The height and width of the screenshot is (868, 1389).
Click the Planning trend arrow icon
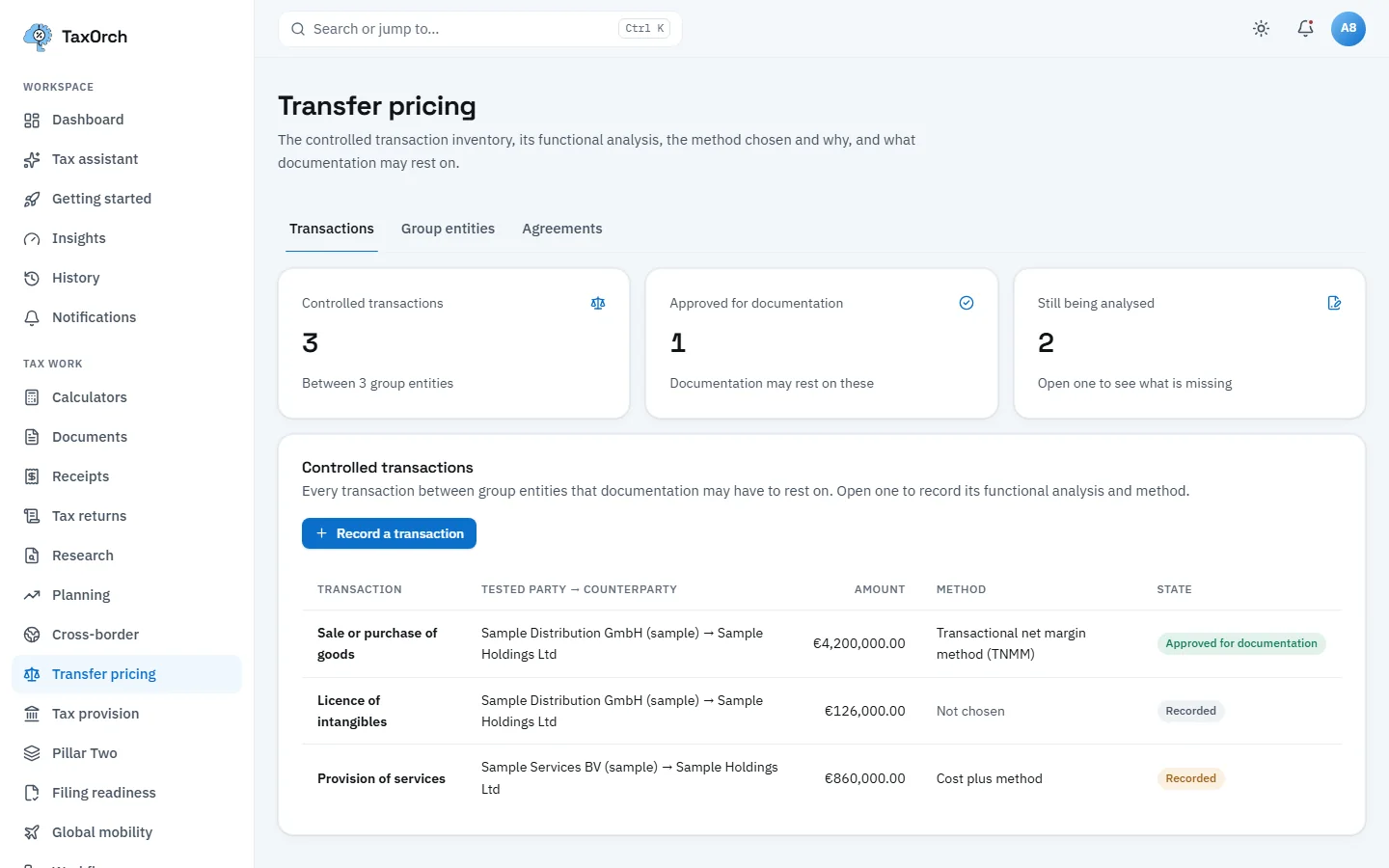coord(32,596)
